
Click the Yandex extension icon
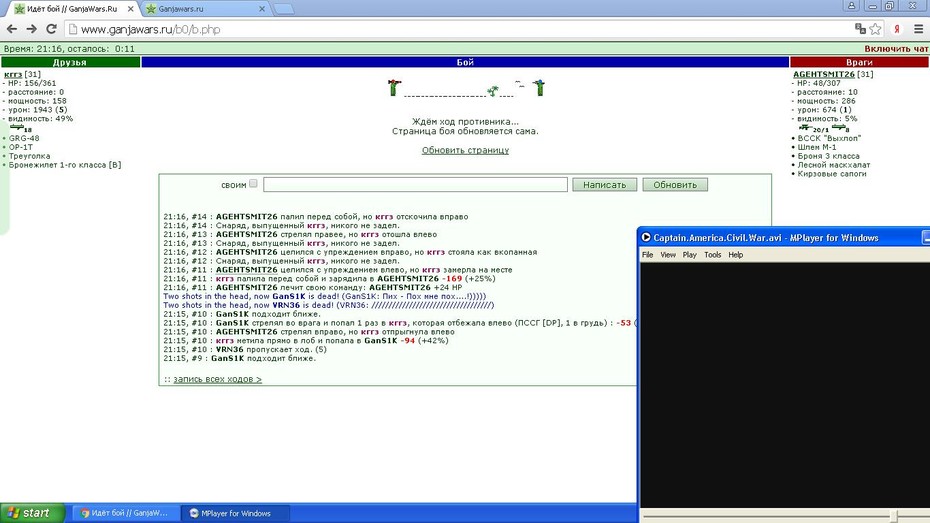pos(897,29)
